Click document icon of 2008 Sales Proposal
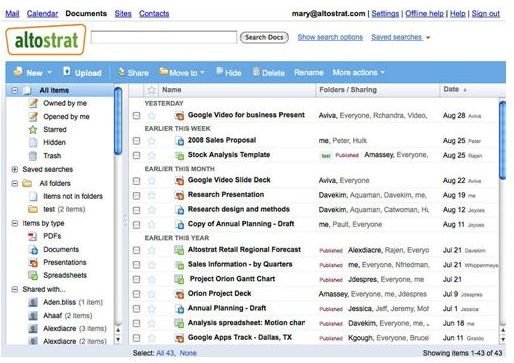The height and width of the screenshot is (363, 514). 179,141
